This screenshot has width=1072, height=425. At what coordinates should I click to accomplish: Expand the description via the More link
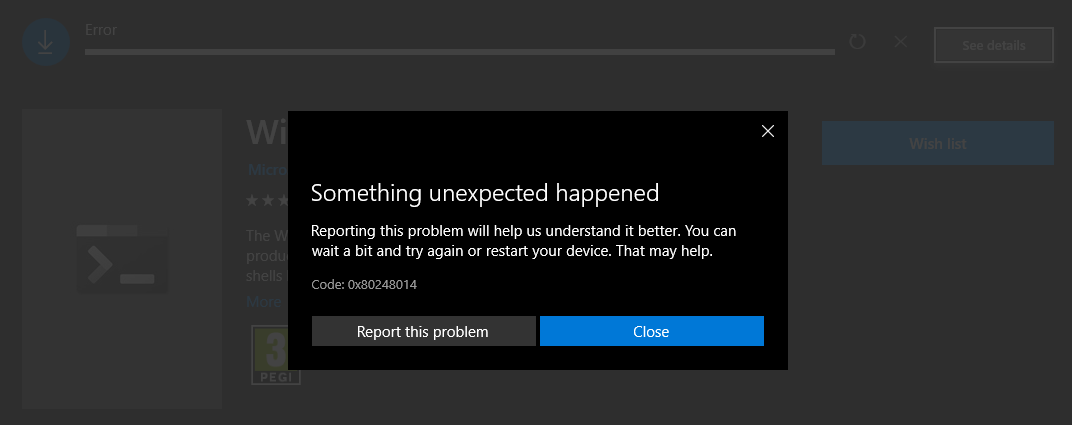(x=264, y=301)
